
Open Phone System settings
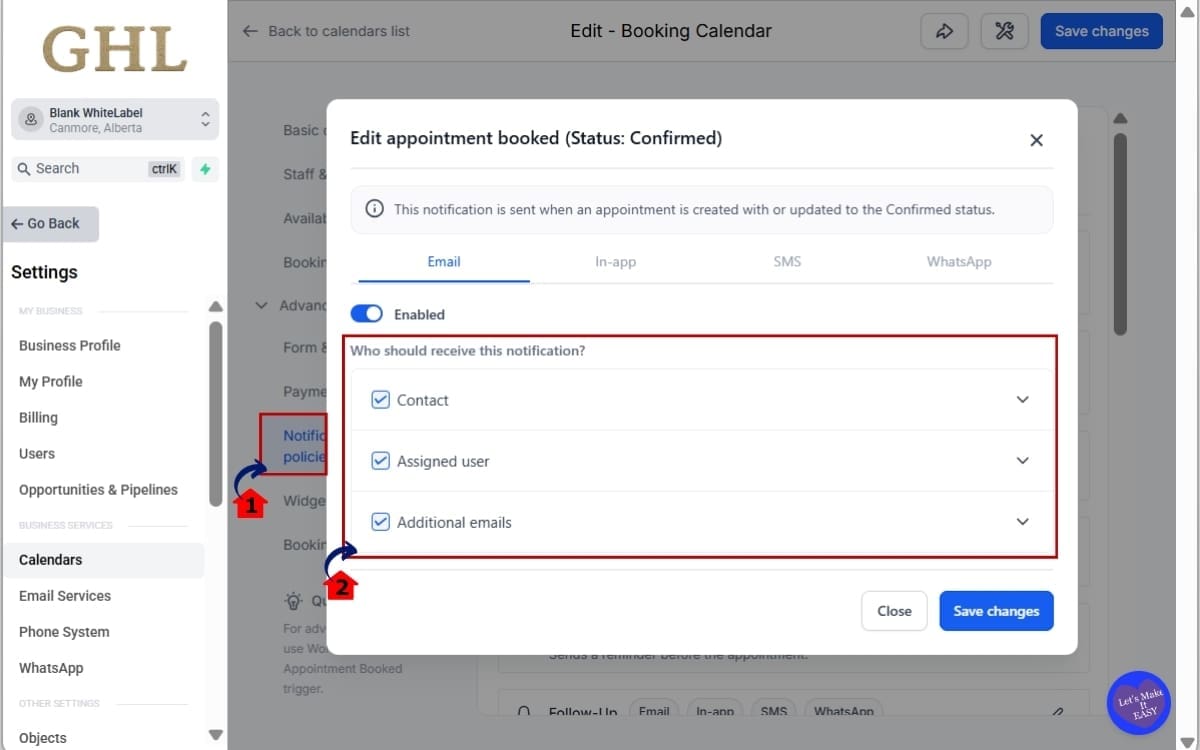point(64,631)
